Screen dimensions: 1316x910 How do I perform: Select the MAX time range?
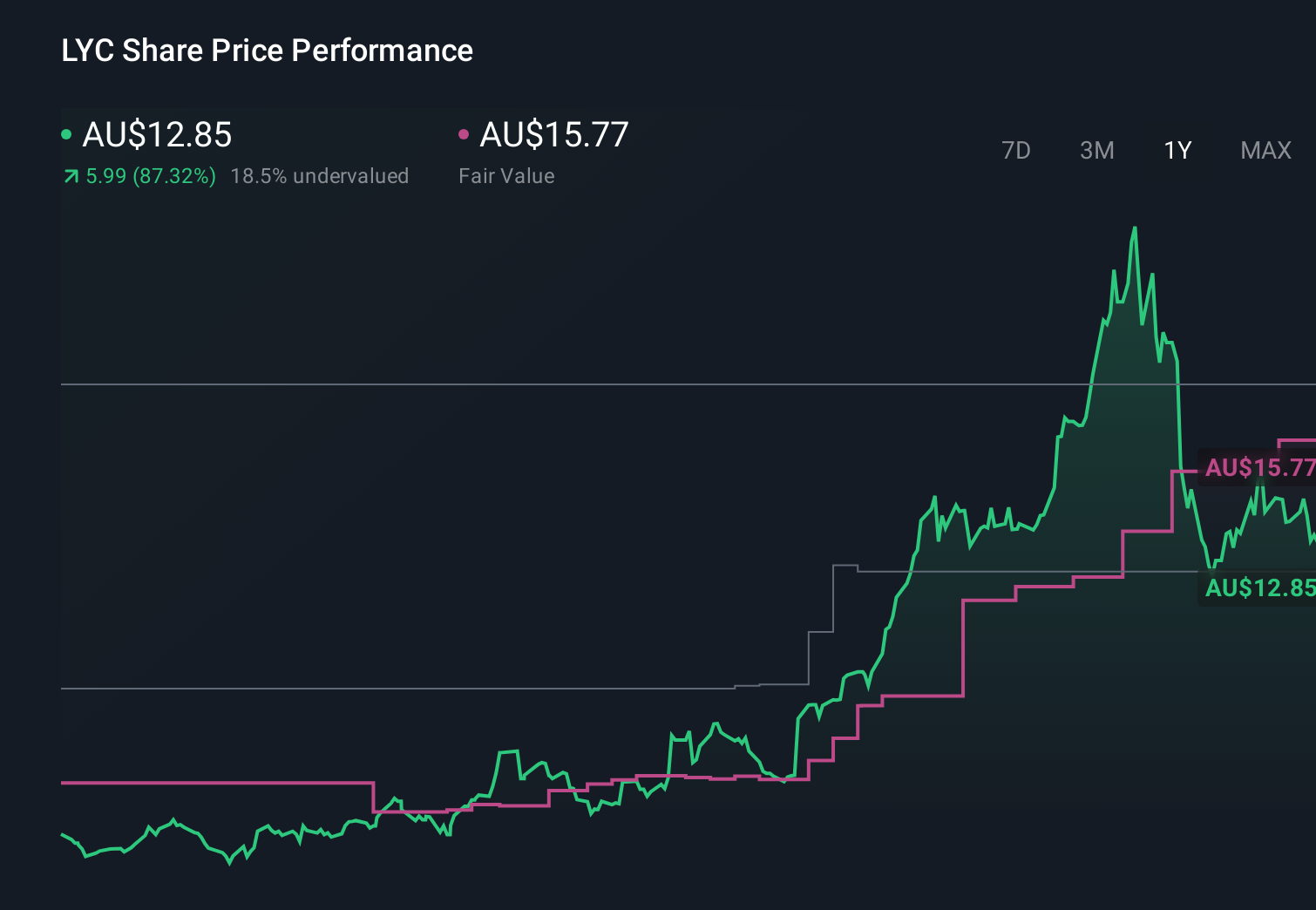click(1265, 150)
